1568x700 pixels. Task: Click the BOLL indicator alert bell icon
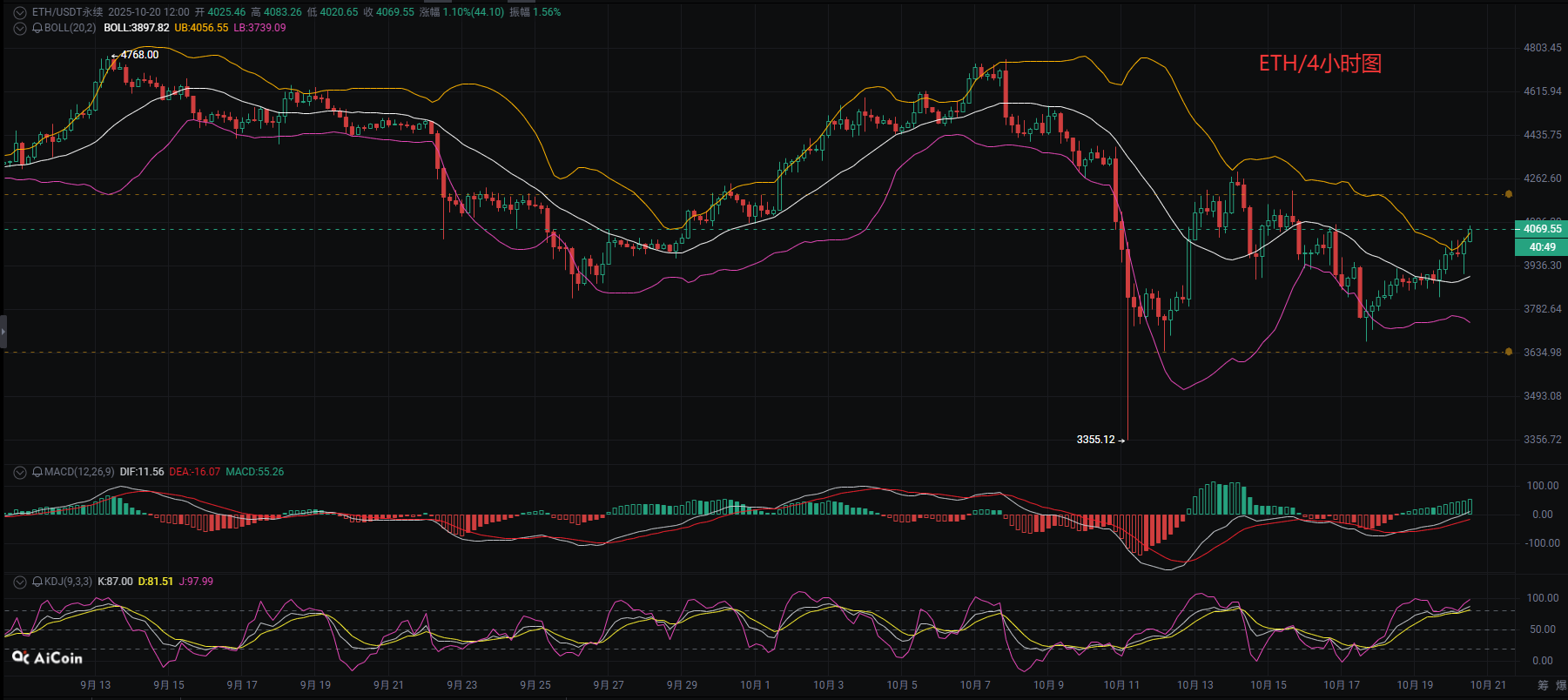[x=37, y=28]
